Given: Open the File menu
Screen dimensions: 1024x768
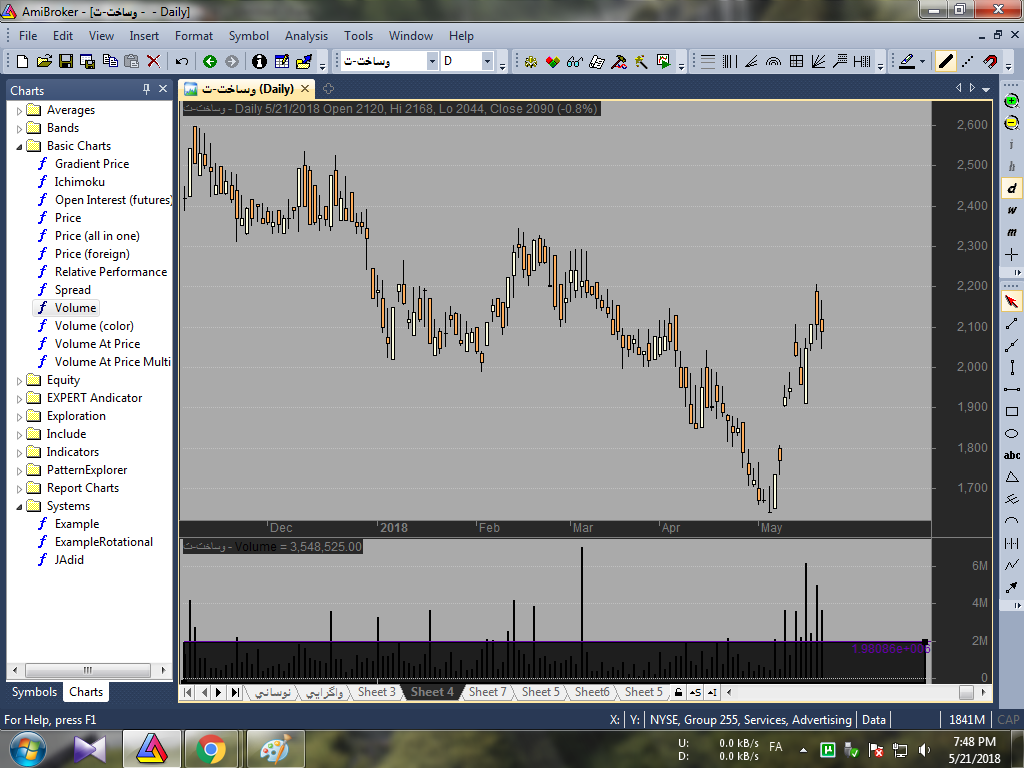Looking at the screenshot, I should tap(28, 36).
